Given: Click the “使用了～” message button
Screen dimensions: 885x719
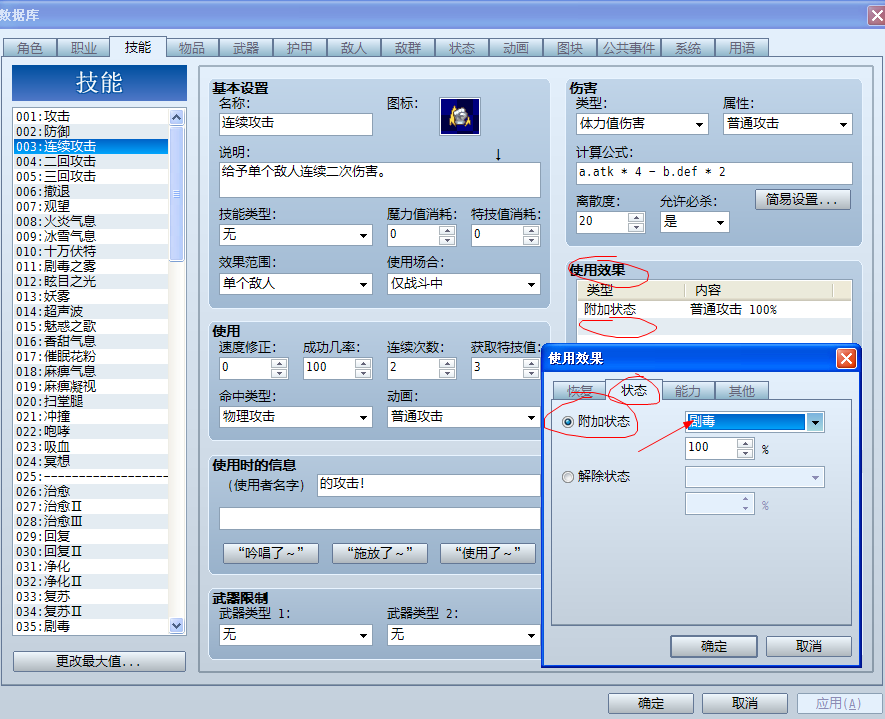Looking at the screenshot, I should pos(488,553).
